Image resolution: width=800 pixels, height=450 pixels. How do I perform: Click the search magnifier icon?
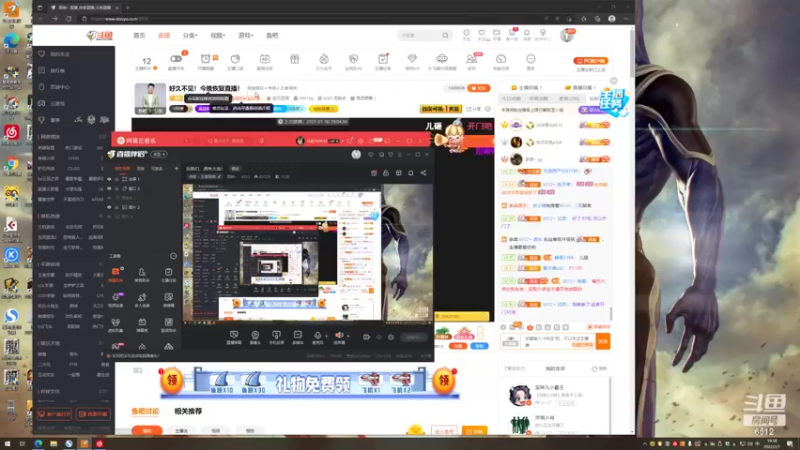point(445,35)
